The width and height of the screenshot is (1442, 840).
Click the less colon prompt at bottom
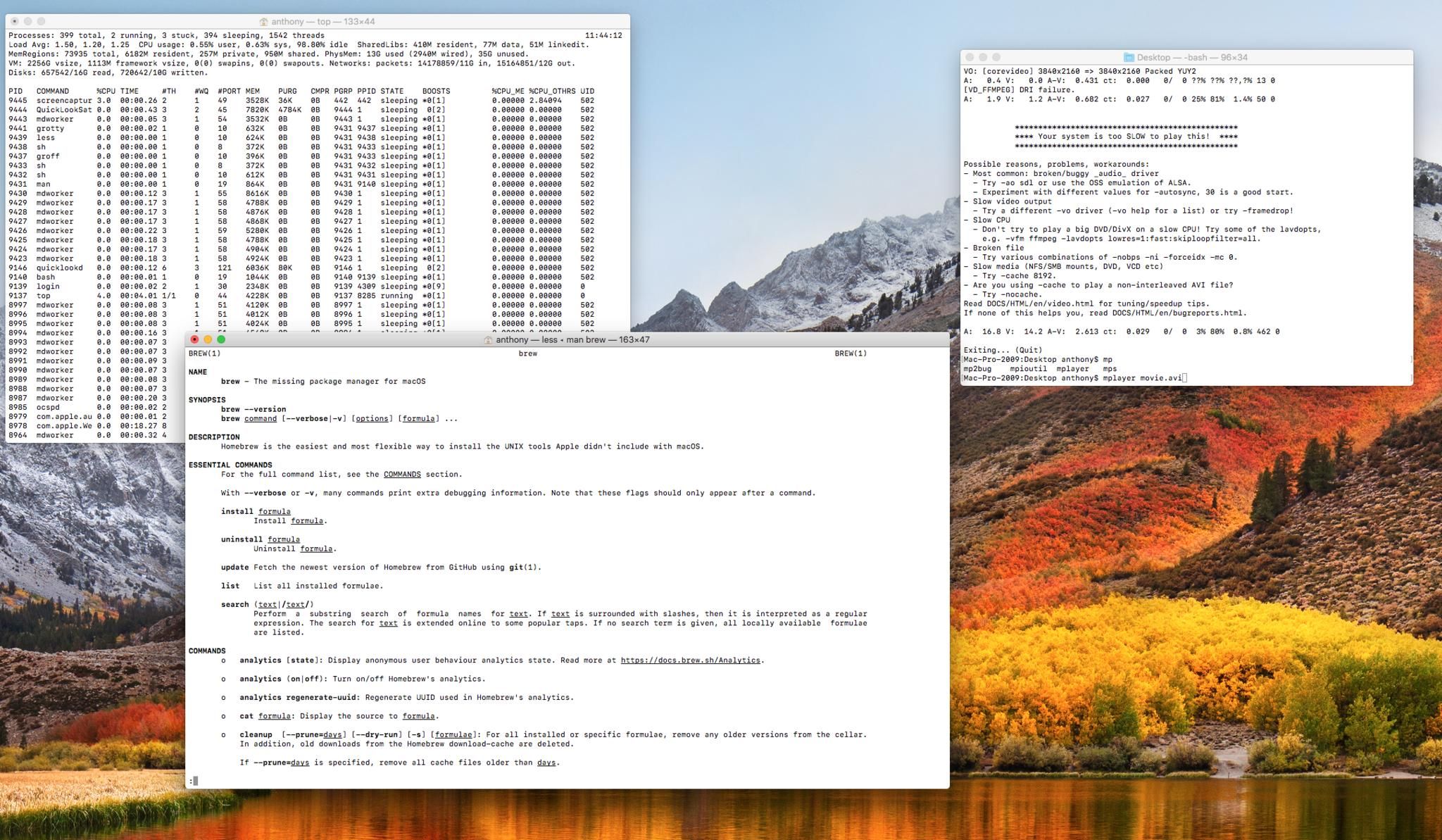(x=192, y=781)
